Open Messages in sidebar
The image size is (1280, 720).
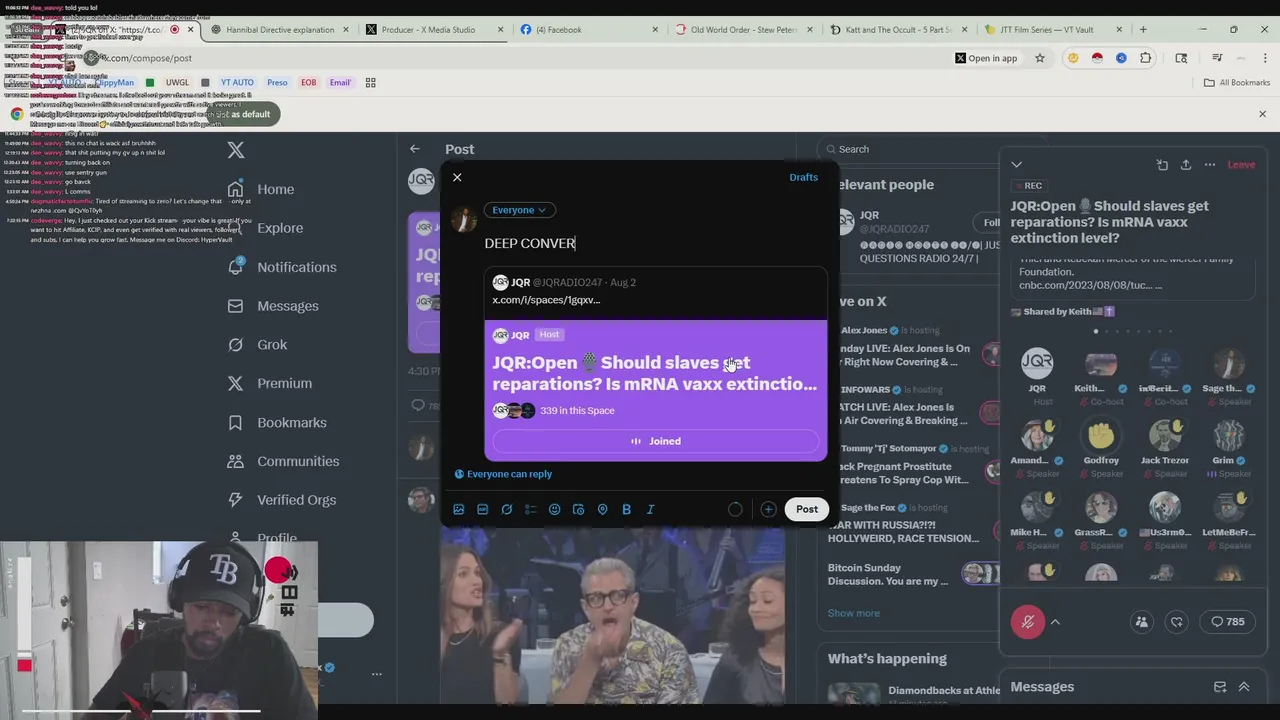tap(272, 306)
